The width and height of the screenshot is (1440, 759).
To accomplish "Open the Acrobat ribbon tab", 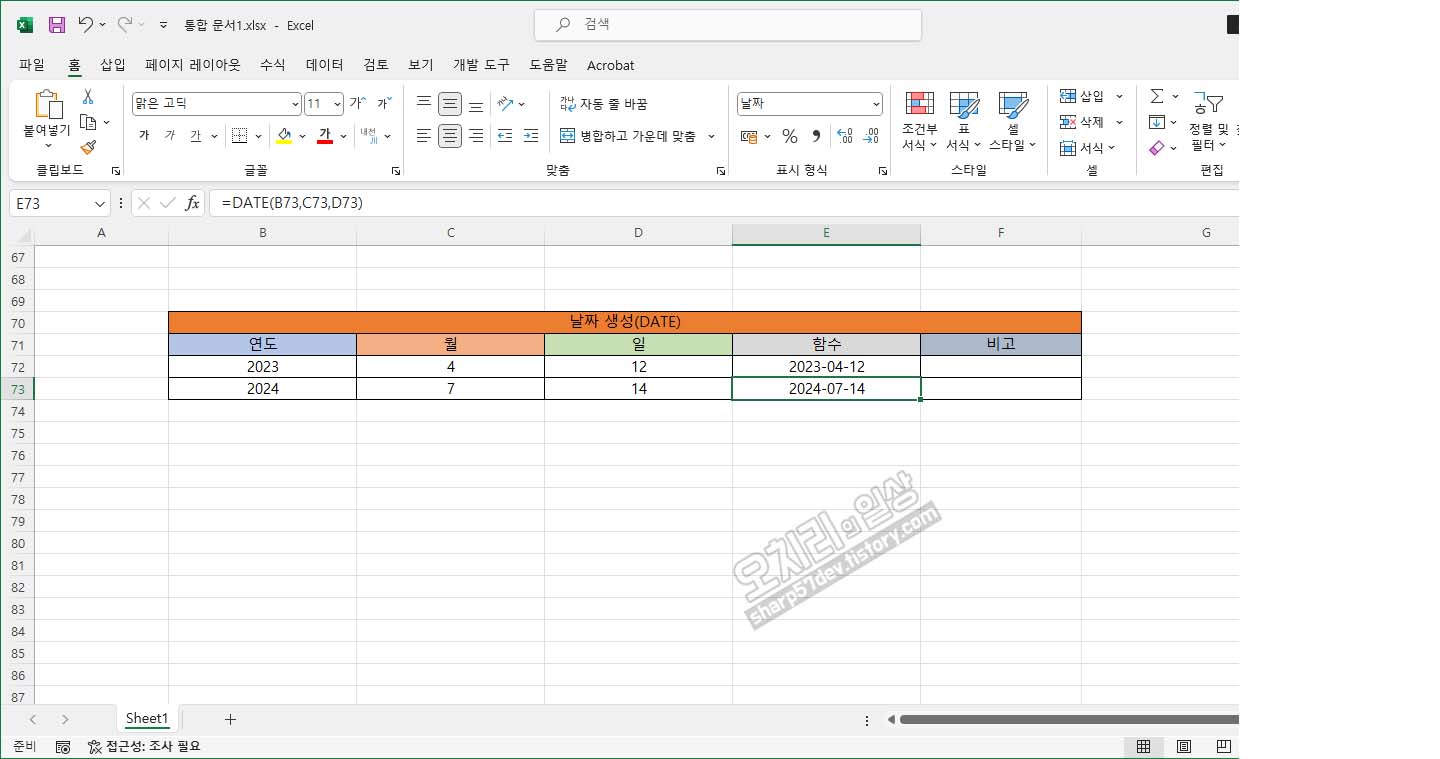I will click(x=610, y=65).
